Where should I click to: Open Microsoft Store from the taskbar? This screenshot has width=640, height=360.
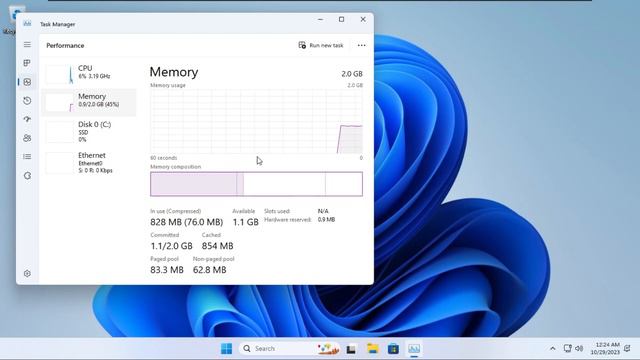393,349
